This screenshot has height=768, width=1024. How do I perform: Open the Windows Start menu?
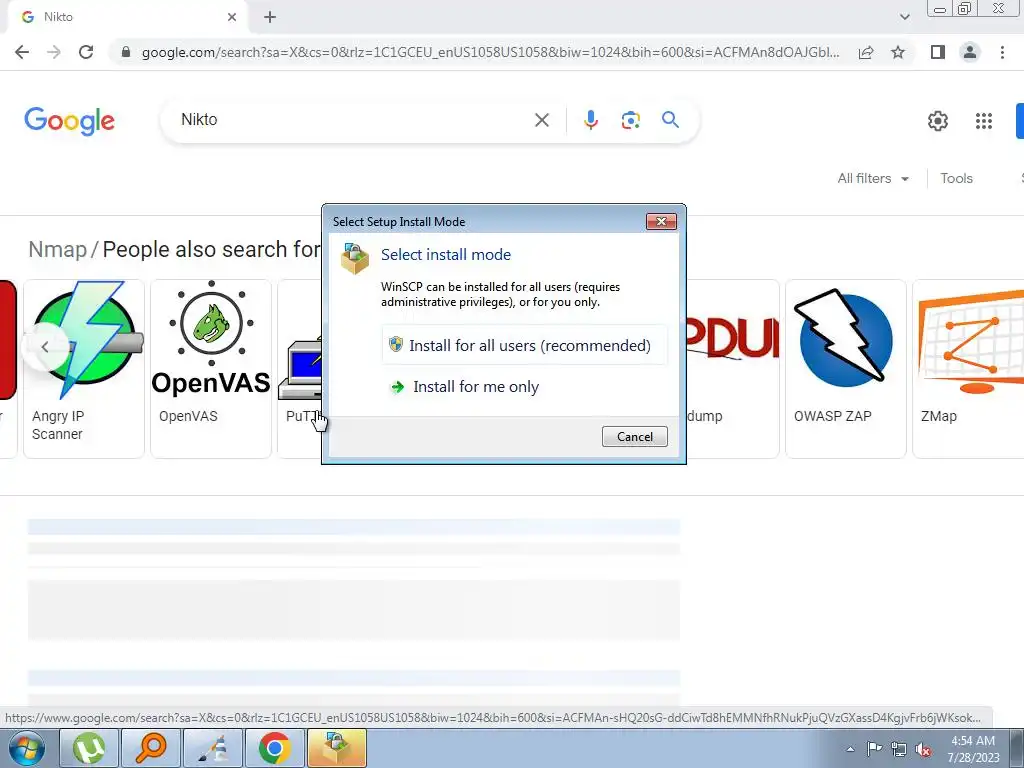pos(27,748)
